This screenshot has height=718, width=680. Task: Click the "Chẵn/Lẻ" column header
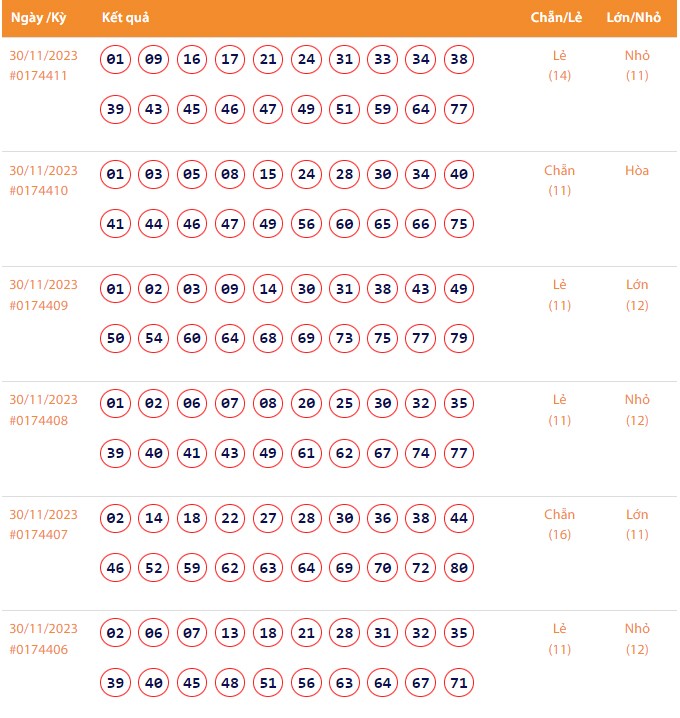click(x=559, y=18)
